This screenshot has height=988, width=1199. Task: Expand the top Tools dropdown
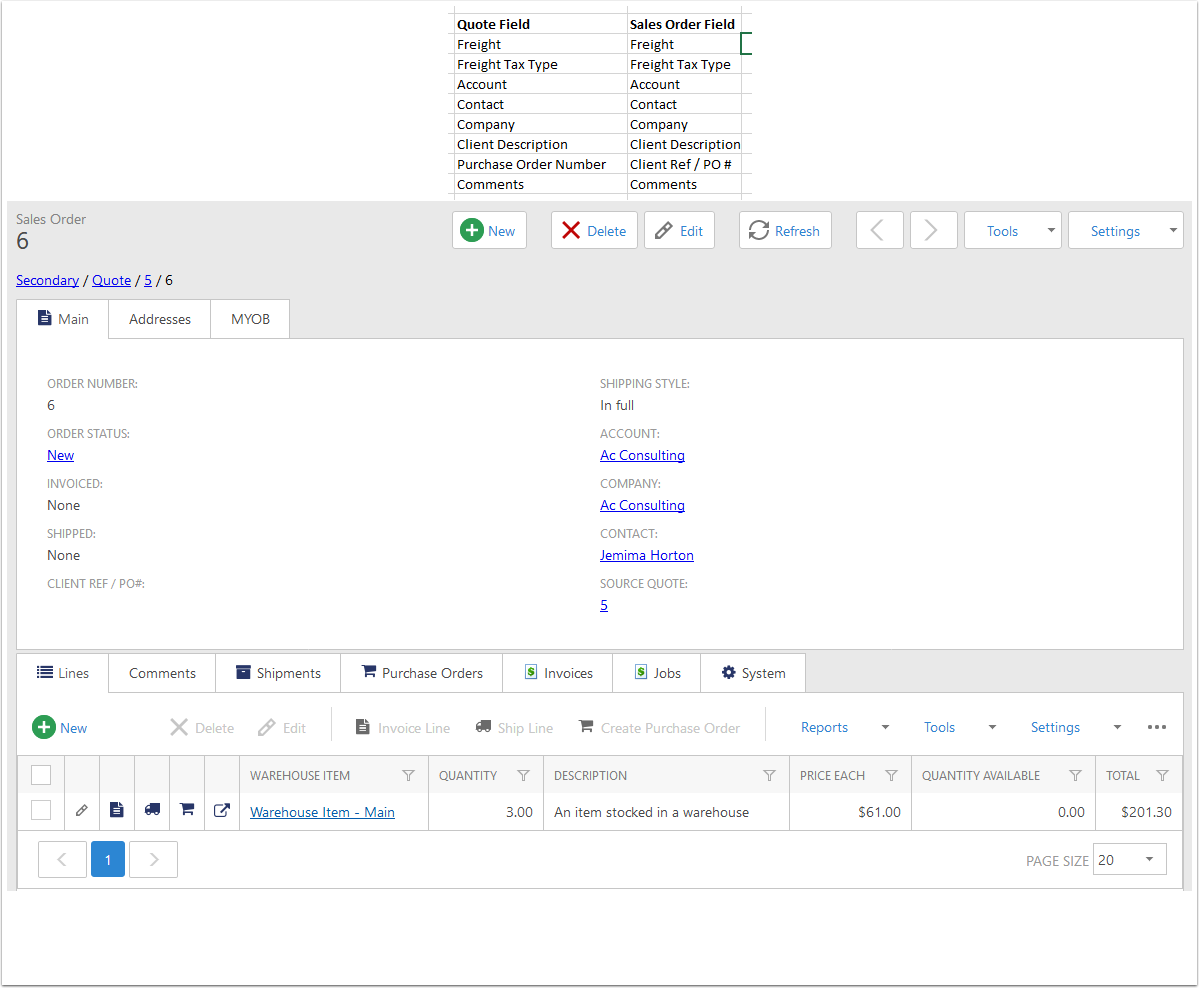pyautogui.click(x=1013, y=230)
